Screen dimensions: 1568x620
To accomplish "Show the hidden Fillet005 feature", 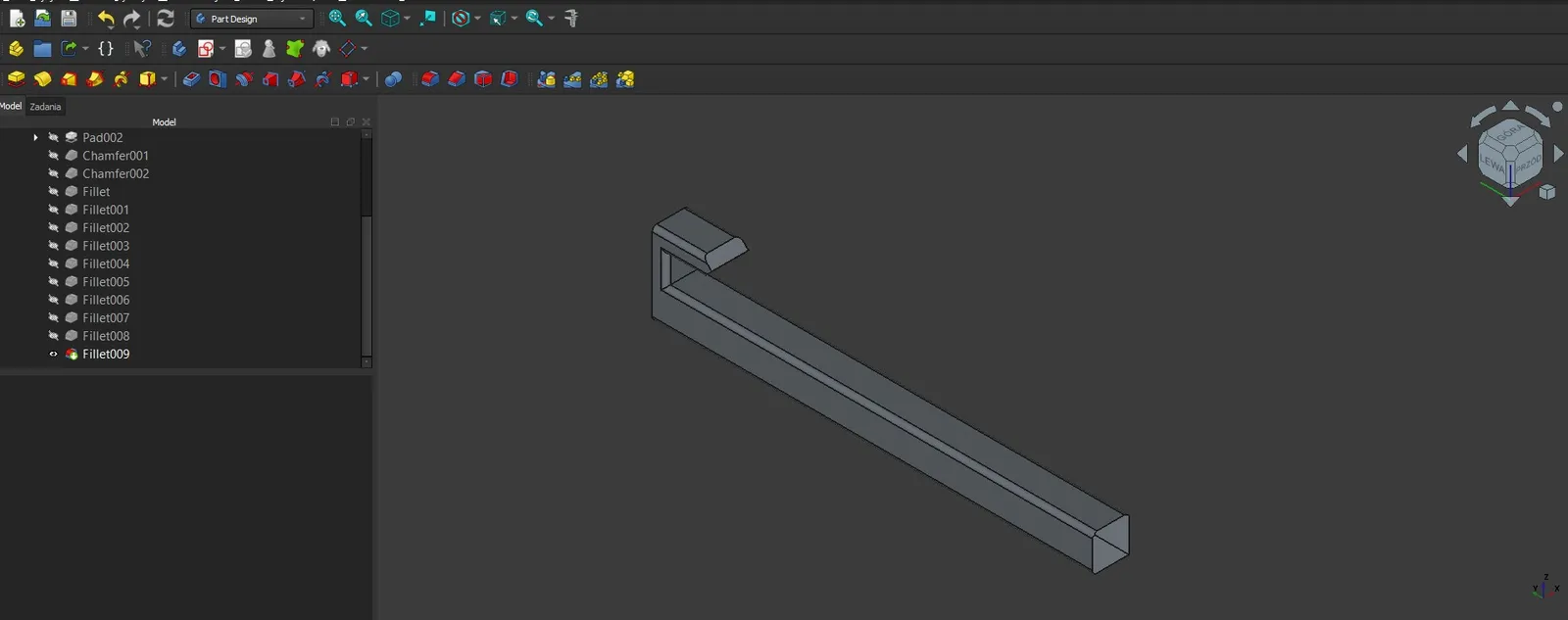I will (53, 282).
